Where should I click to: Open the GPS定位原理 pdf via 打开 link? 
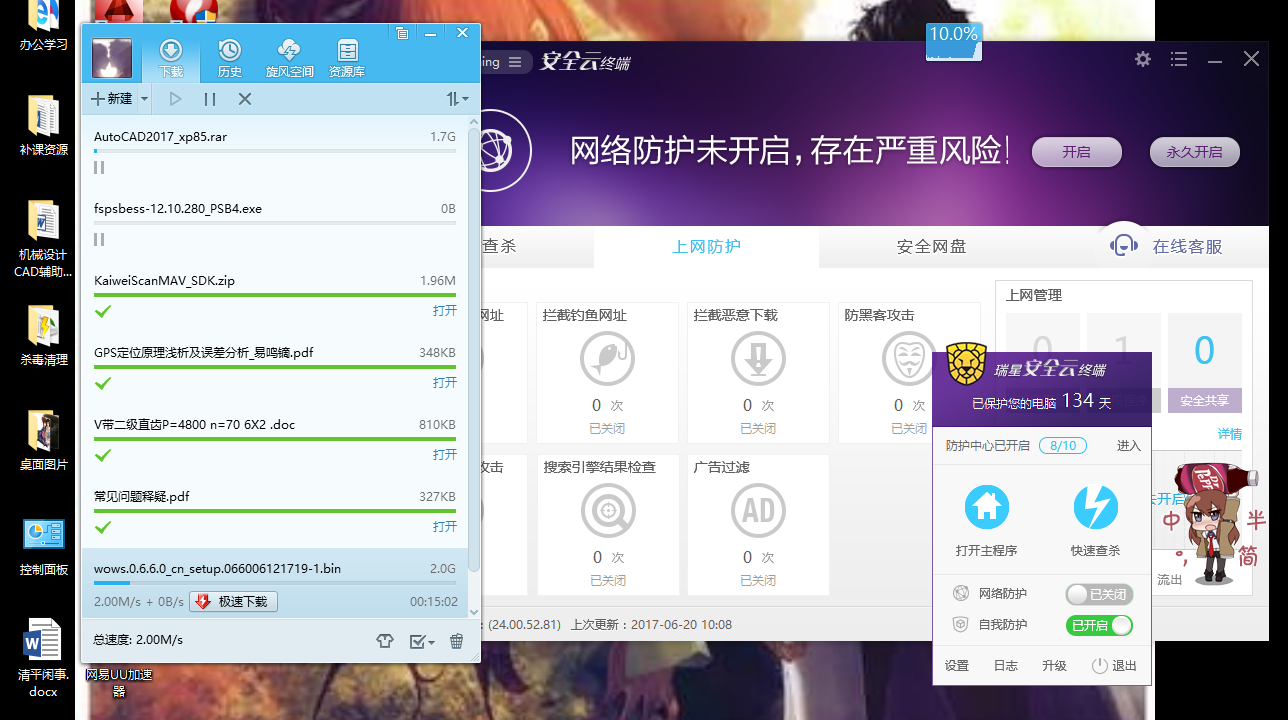445,383
